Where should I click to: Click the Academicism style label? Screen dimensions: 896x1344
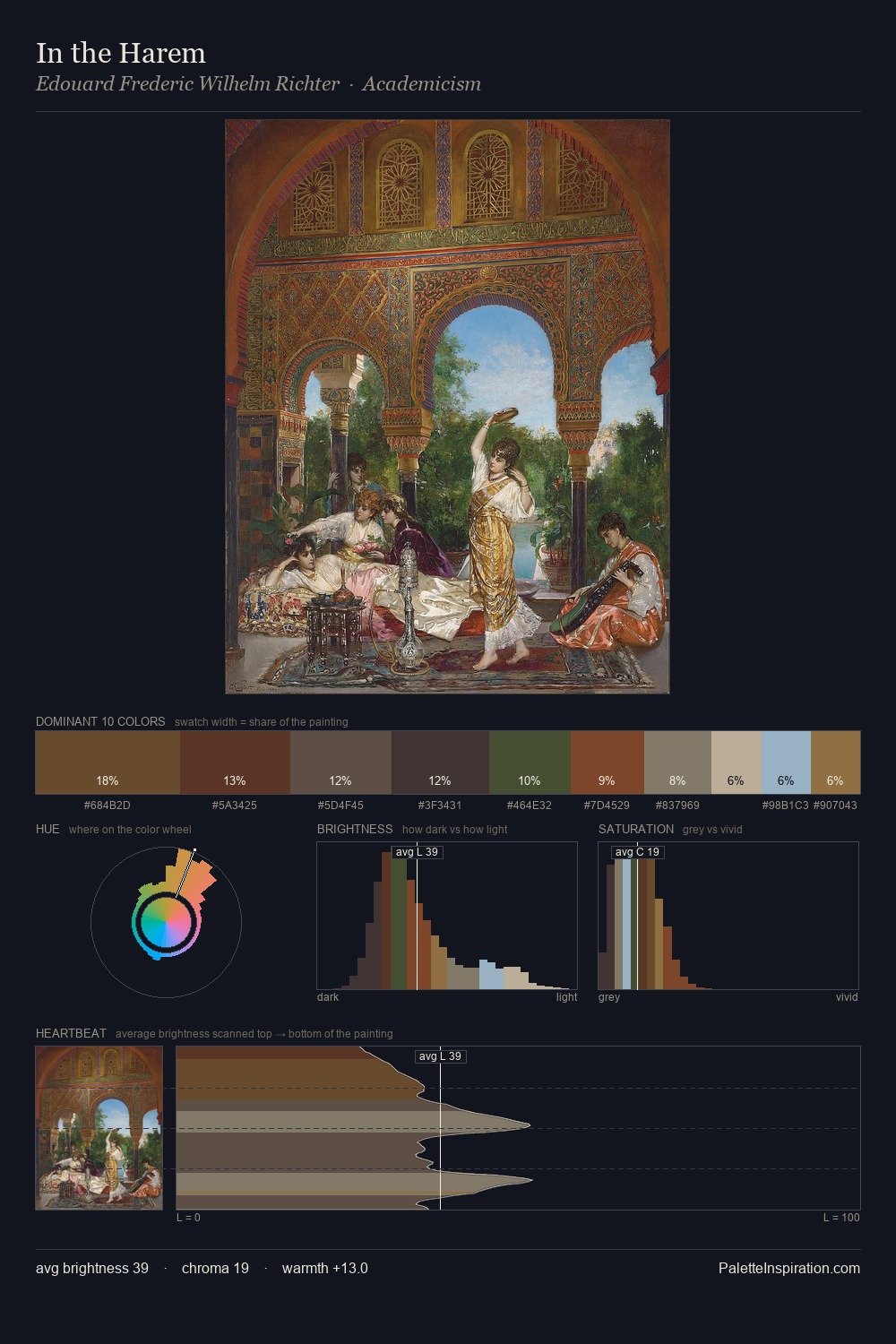pyautogui.click(x=421, y=84)
